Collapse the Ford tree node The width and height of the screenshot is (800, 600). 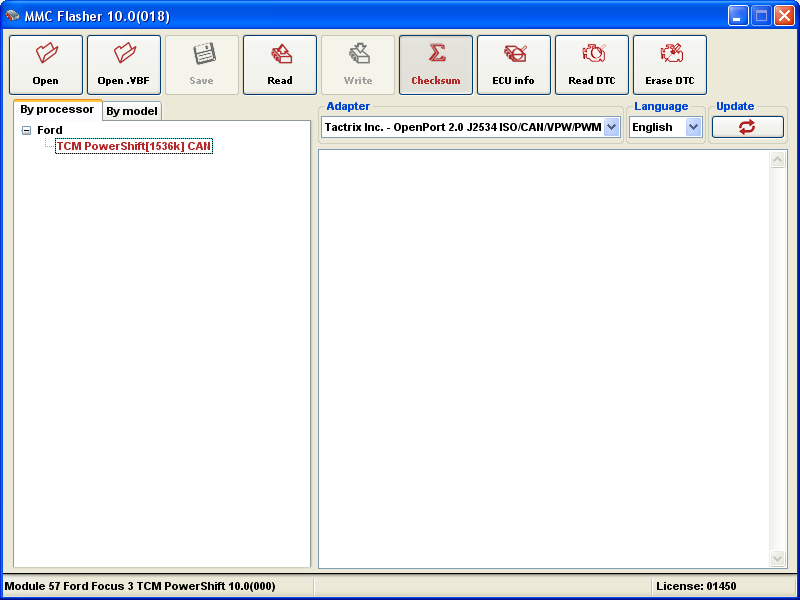[26, 130]
